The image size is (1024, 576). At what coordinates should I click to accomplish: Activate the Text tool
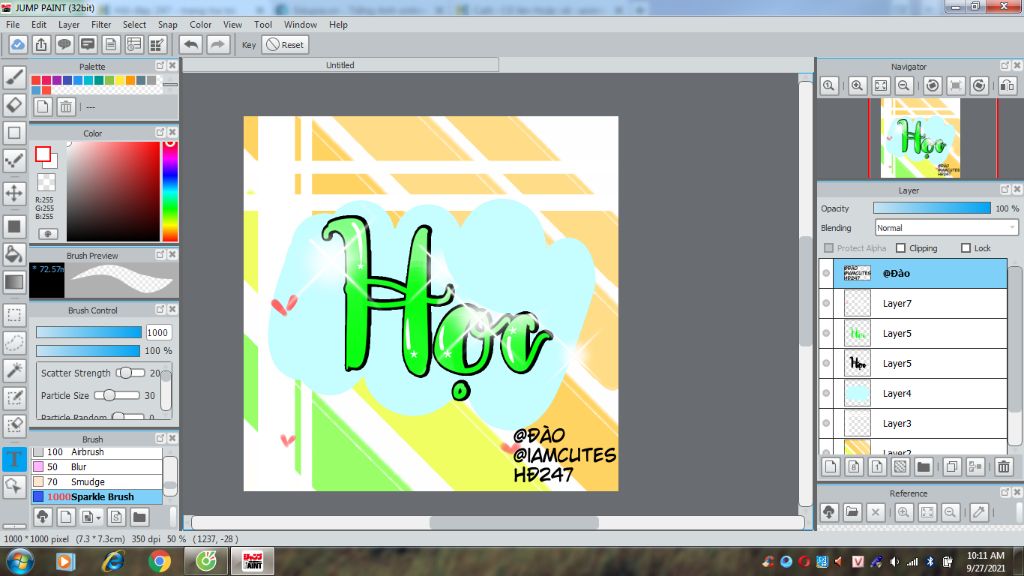point(14,459)
